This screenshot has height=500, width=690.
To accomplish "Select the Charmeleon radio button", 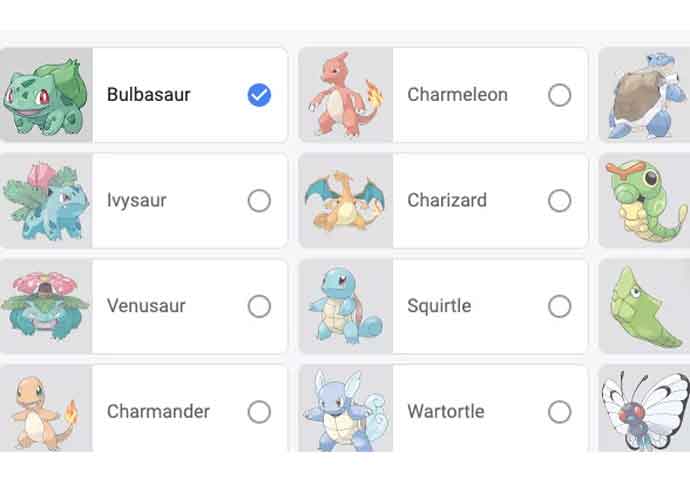I will pos(560,95).
